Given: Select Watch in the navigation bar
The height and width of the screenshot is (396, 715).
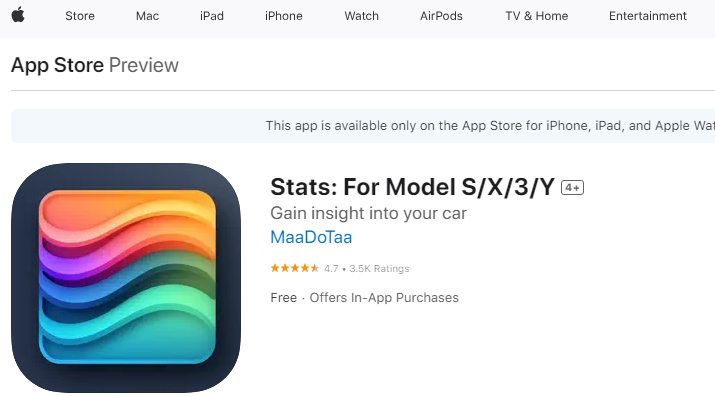Looking at the screenshot, I should (x=362, y=16).
